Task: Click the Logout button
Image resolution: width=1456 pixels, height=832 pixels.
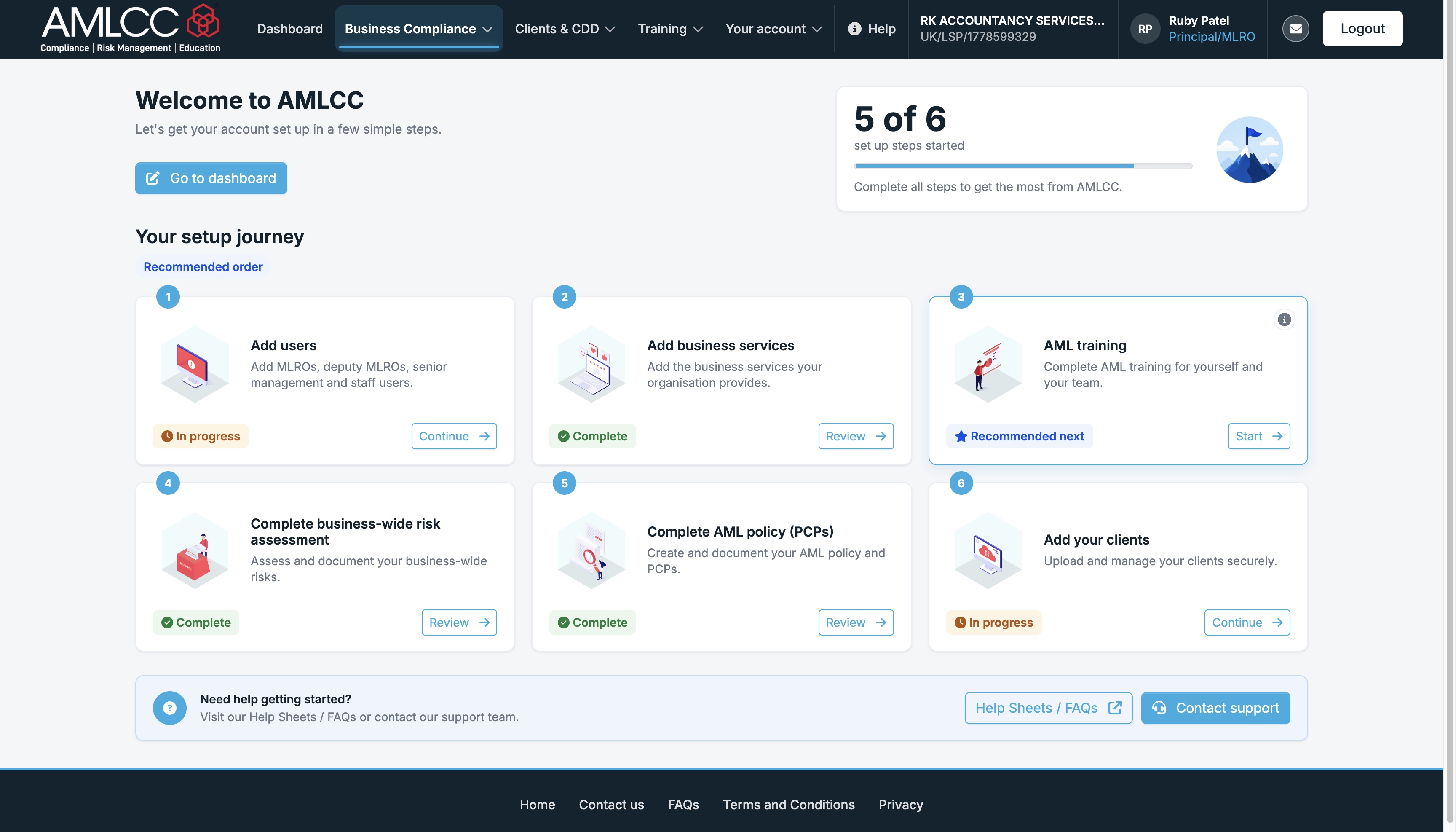Action: coord(1362,29)
